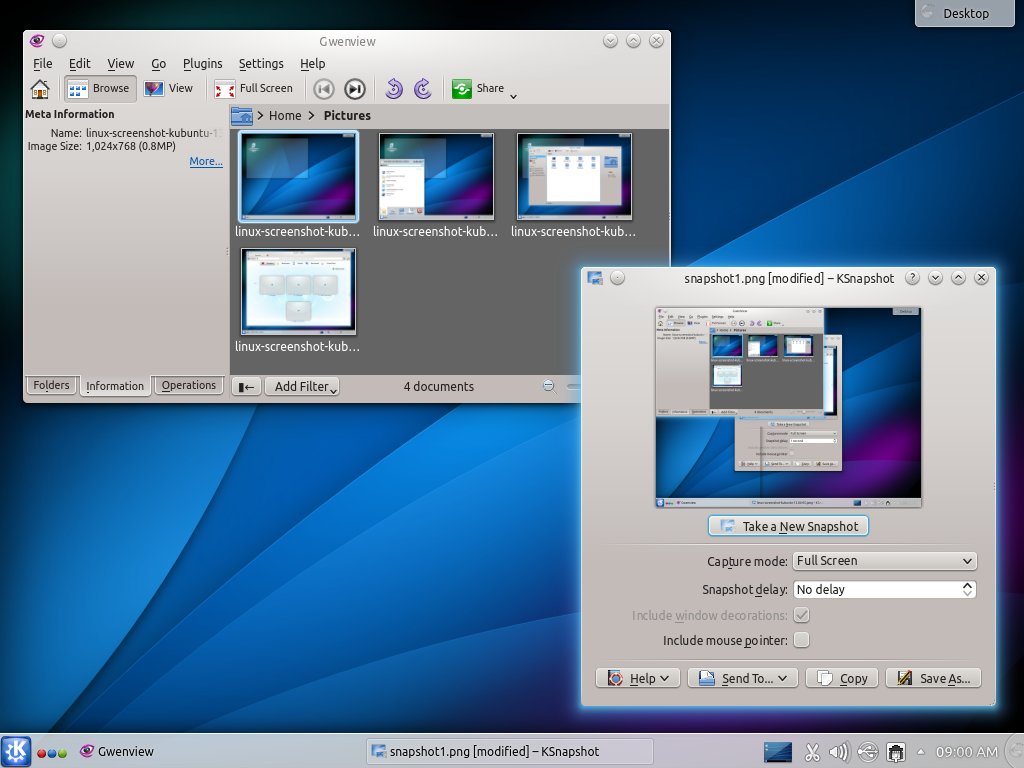Hide the sidebar using toggle button

(x=246, y=387)
